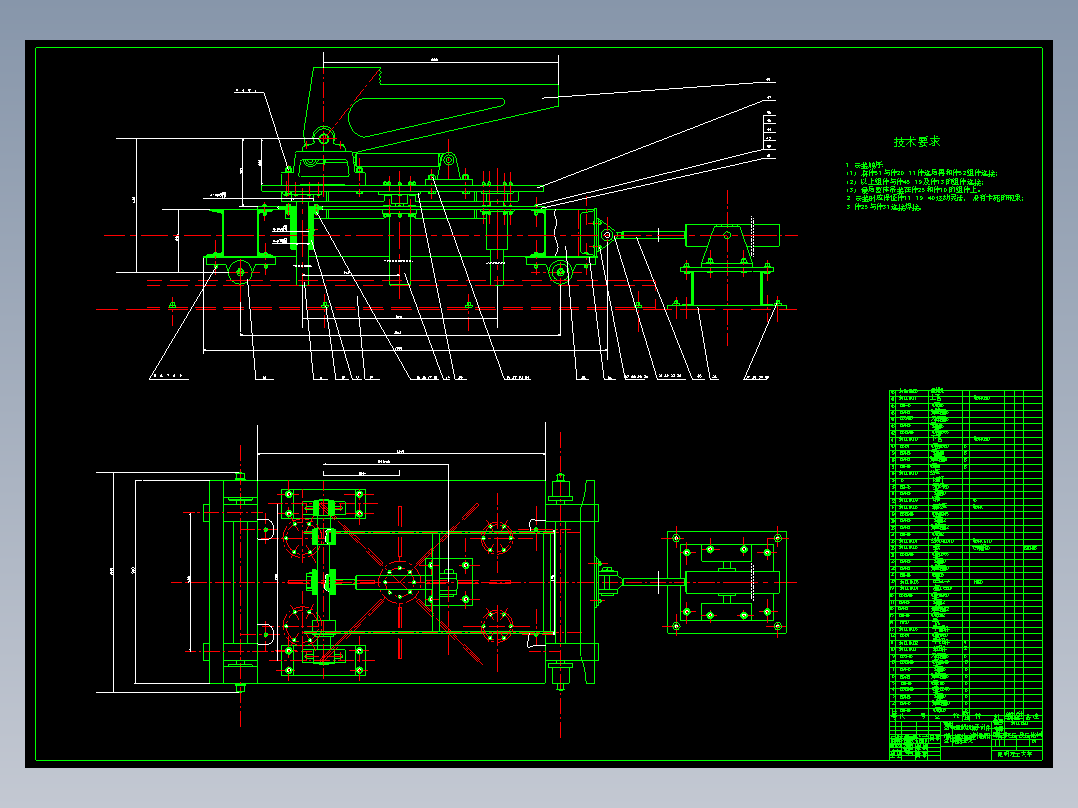Image resolution: width=1078 pixels, height=808 pixels.
Task: Select the vertical dimension left of plan view
Action: coord(114,582)
